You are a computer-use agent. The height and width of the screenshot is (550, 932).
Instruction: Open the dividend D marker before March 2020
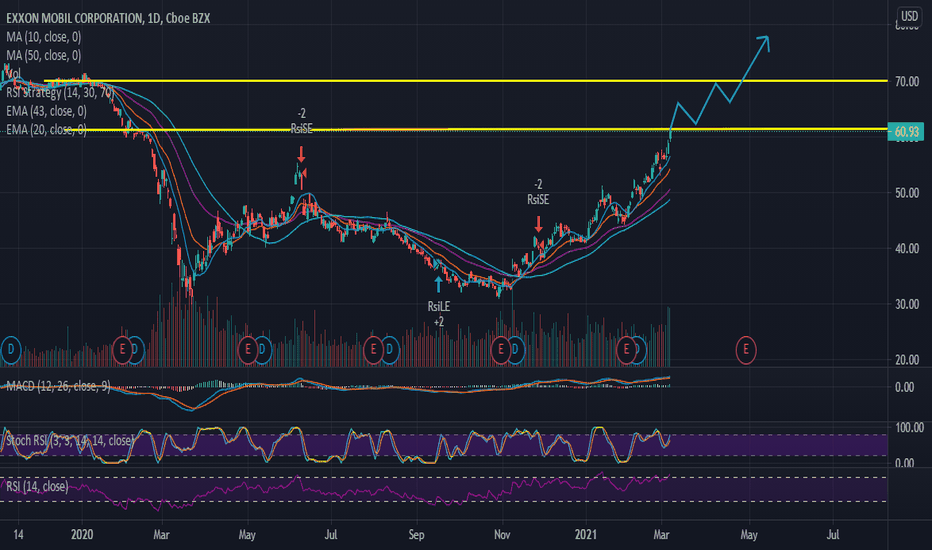pyautogui.click(x=137, y=350)
